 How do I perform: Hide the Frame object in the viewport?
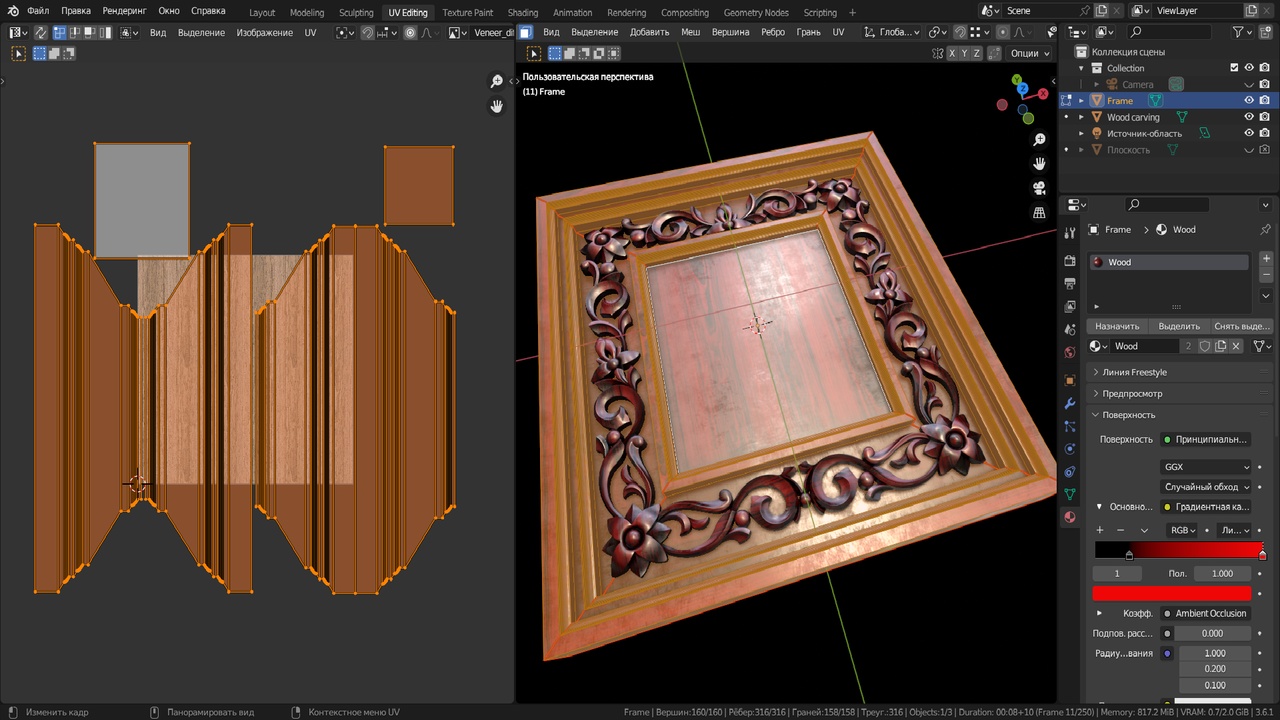1249,101
